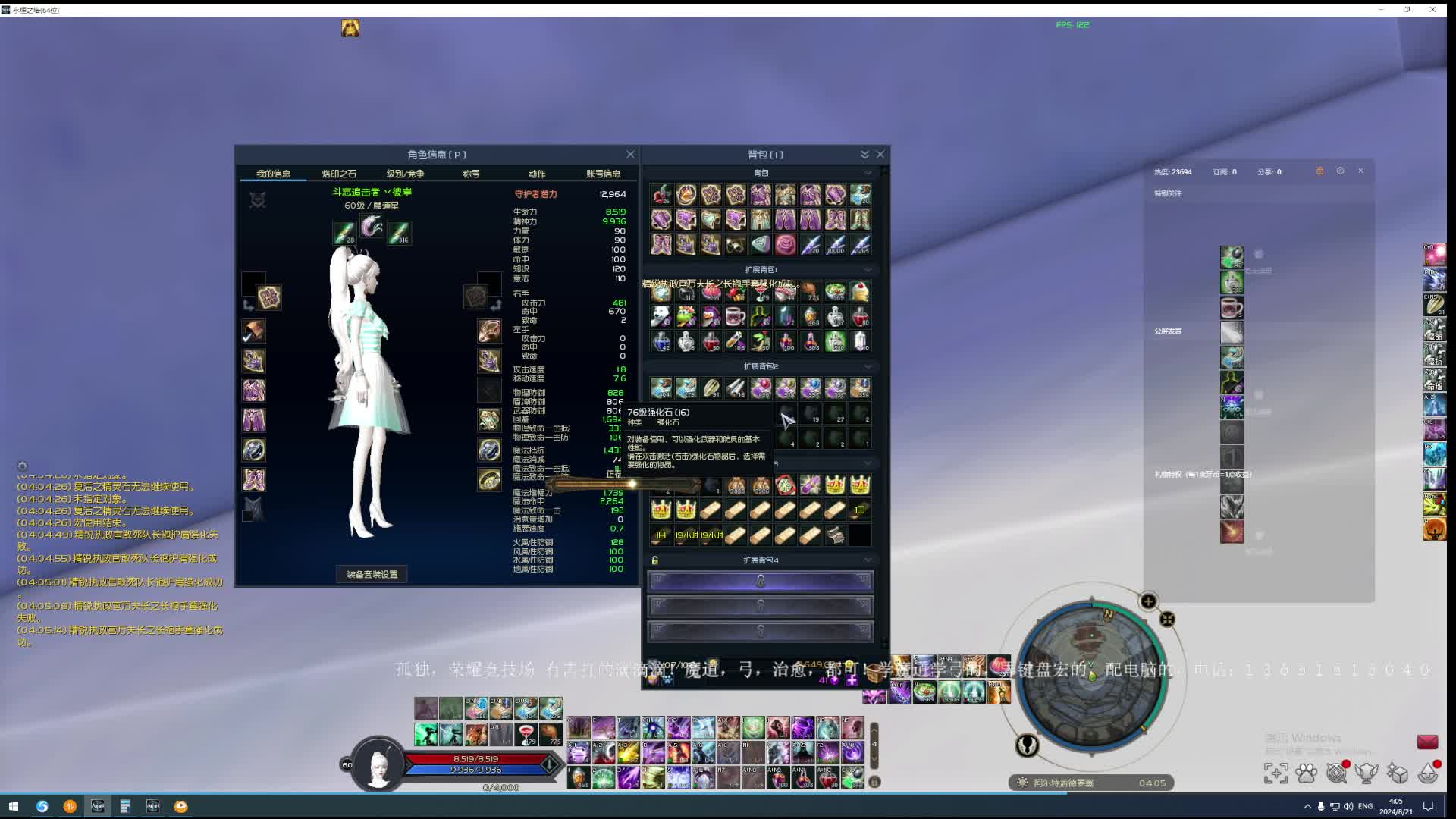Toggle the checkmark on the equipment slot
1456x819 pixels.
[x=247, y=337]
